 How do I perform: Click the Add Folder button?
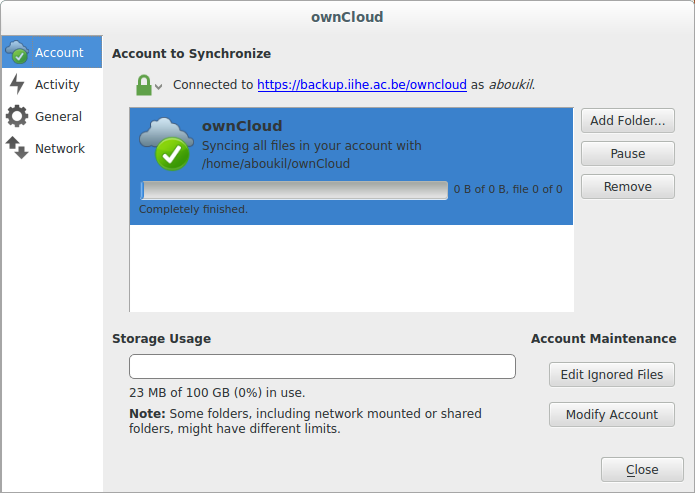pyautogui.click(x=627, y=121)
